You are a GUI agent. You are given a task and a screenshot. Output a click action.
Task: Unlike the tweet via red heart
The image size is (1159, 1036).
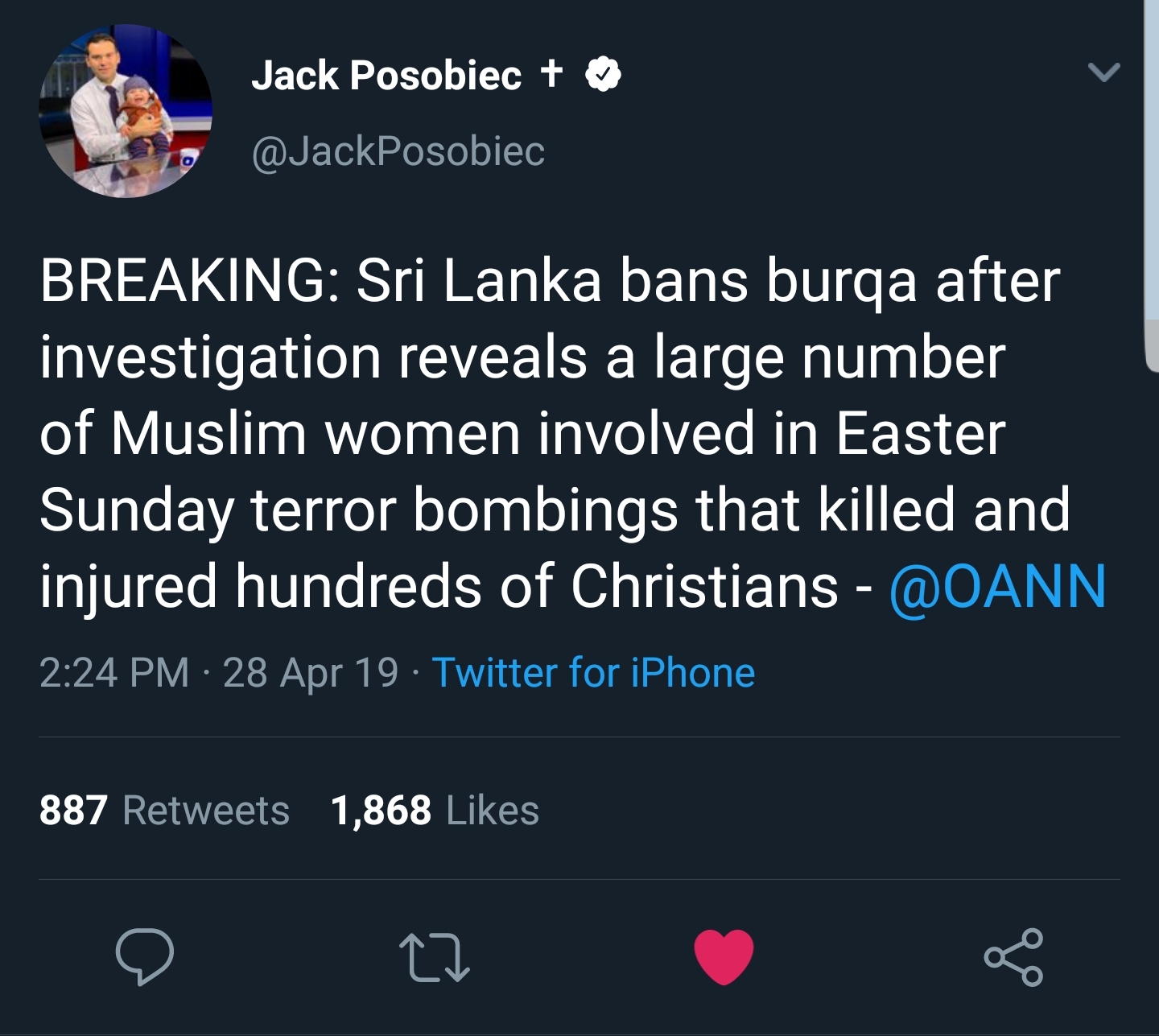pos(724,956)
